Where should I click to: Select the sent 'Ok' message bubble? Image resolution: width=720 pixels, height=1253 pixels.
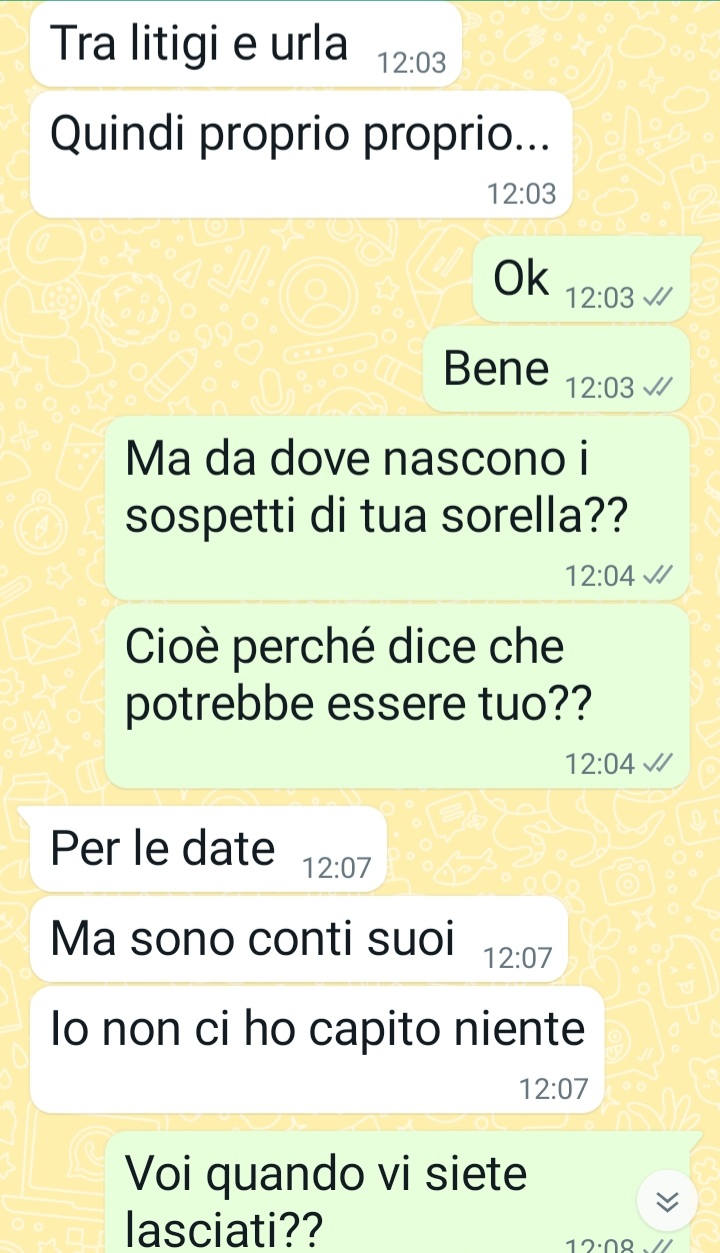(580, 279)
